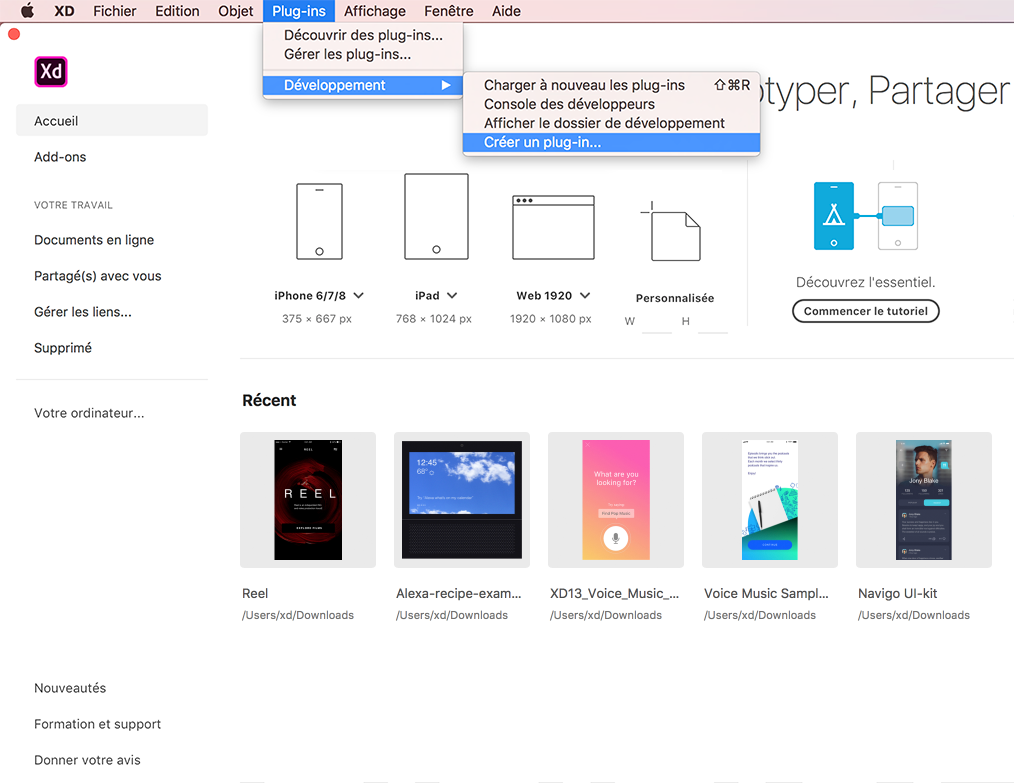Viewport: 1014px width, 783px height.
Task: Open the Voice Music Sampl thumbnail
Action: click(770, 500)
